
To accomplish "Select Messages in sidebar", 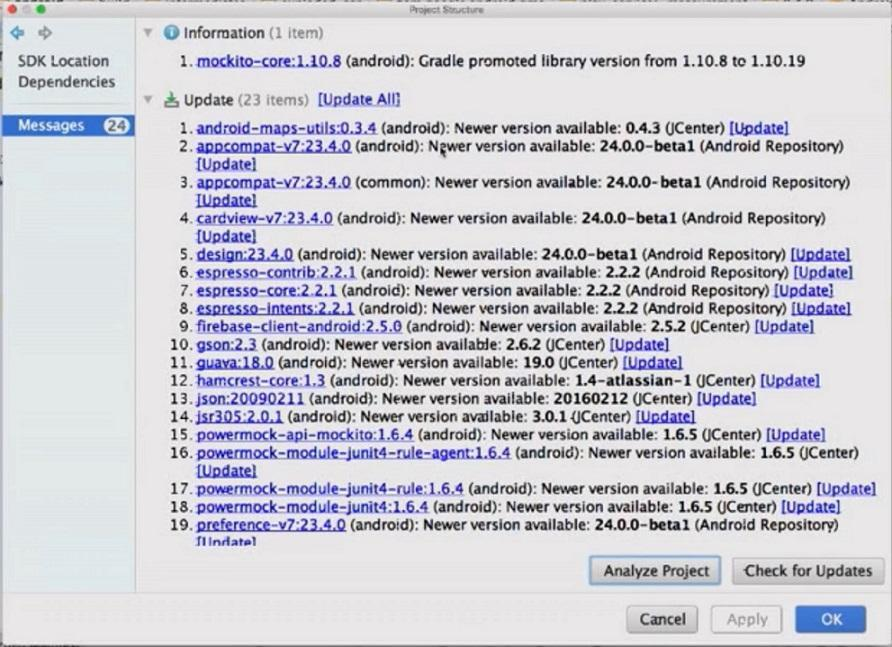I will [x=68, y=125].
